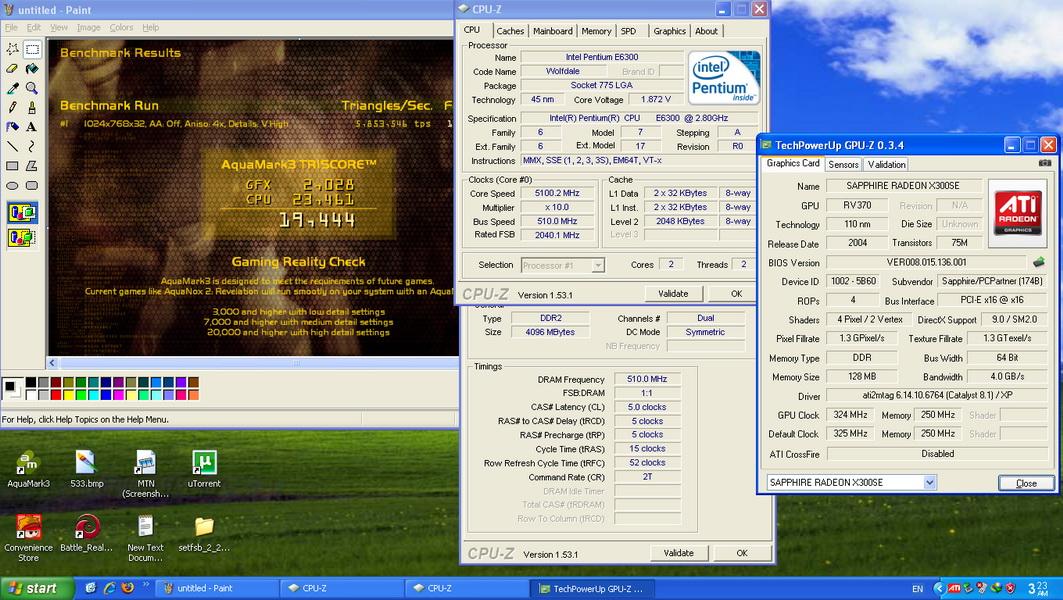Image resolution: width=1063 pixels, height=600 pixels.
Task: Select the New Text Document desktop file
Action: 146,538
